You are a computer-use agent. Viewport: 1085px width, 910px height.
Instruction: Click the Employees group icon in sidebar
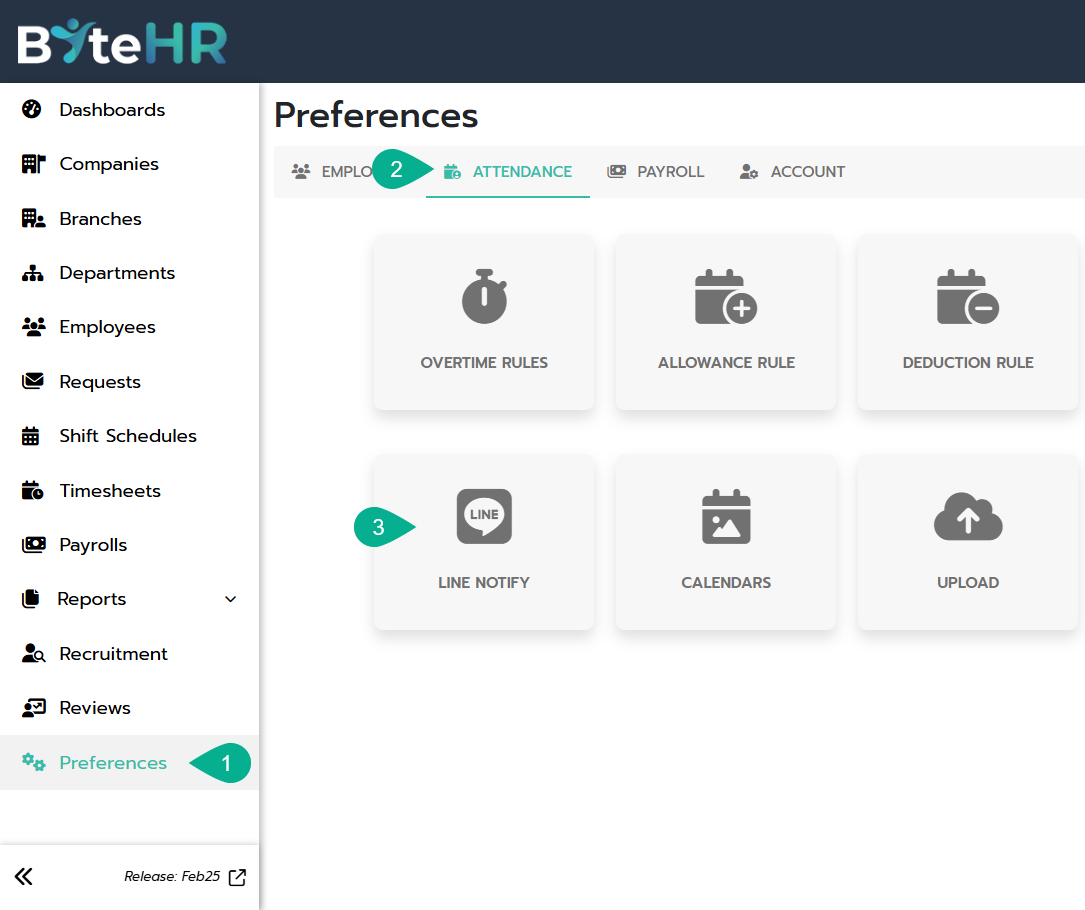[x=33, y=327]
